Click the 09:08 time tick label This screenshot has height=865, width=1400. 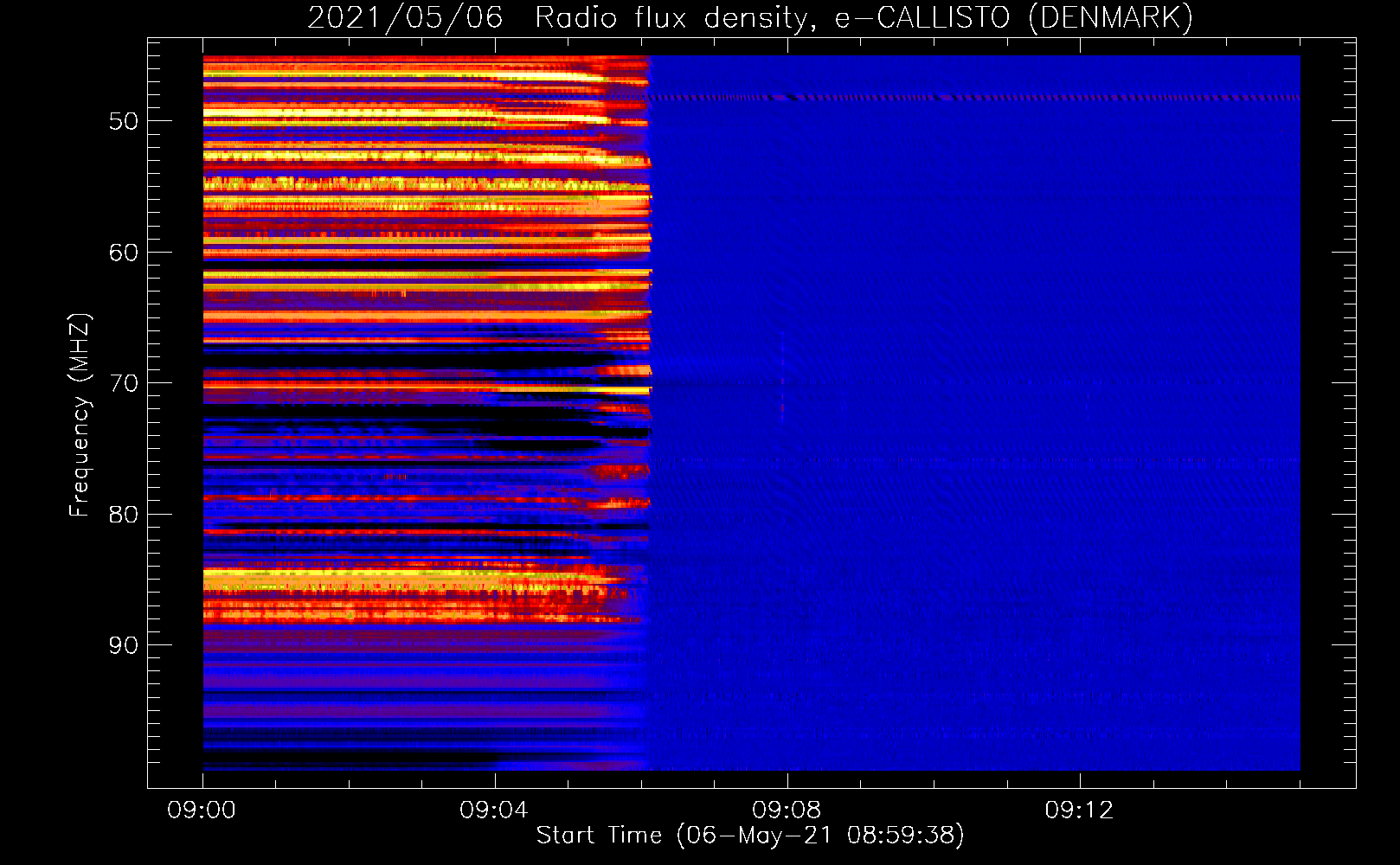pos(787,811)
